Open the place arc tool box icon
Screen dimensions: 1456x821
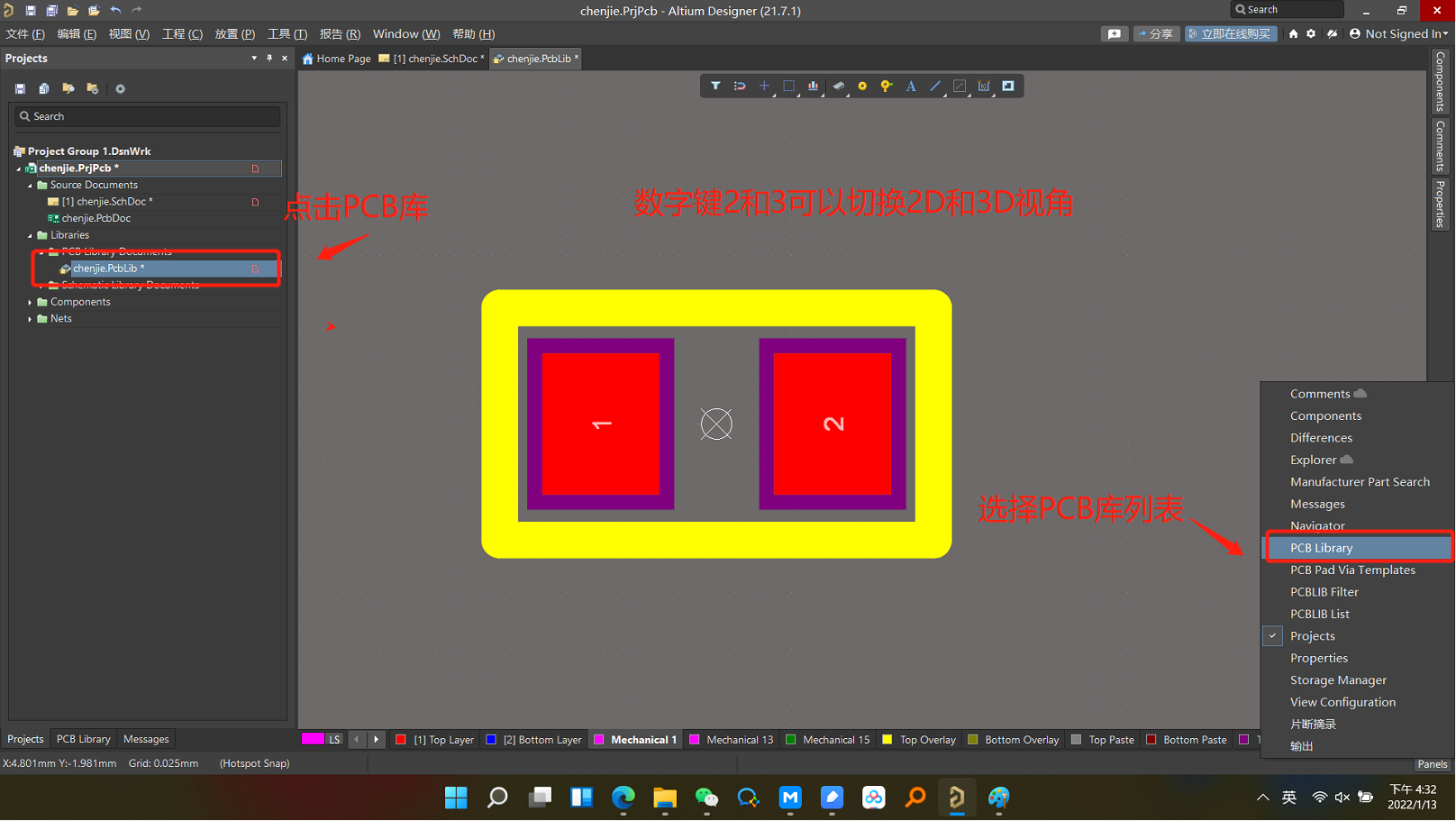click(960, 87)
